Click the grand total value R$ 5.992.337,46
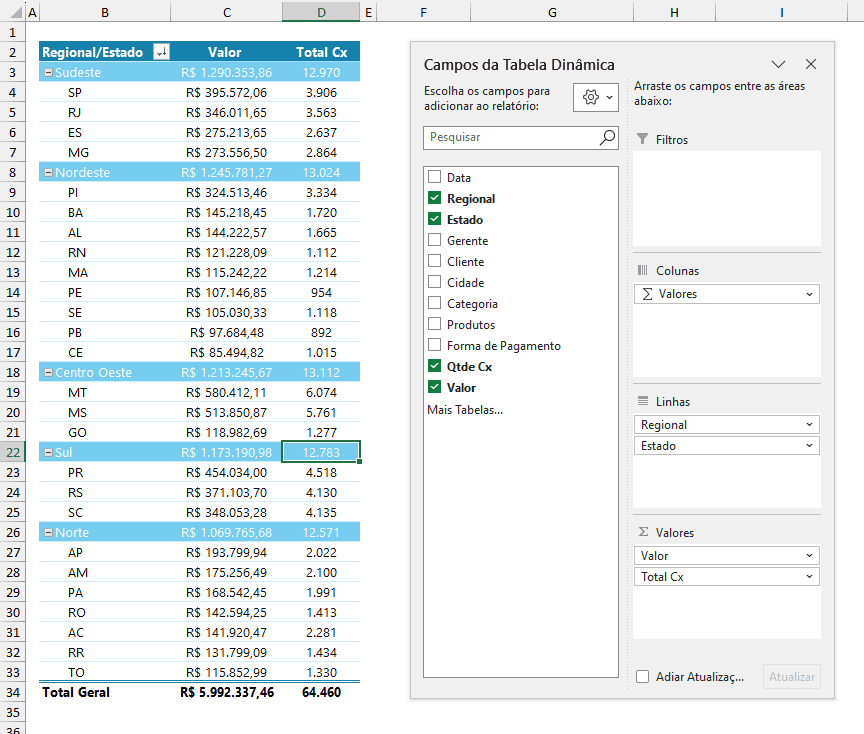 click(227, 693)
